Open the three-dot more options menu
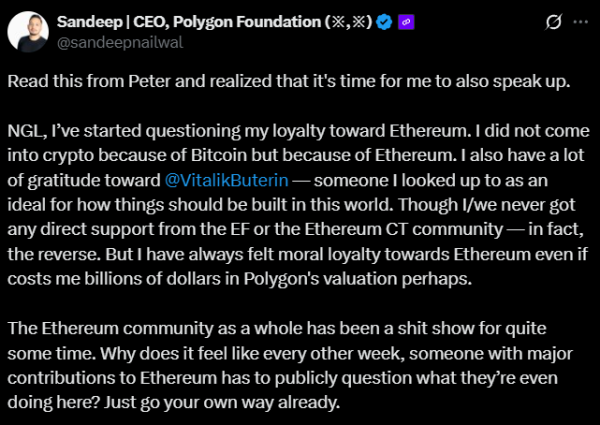Image resolution: width=600 pixels, height=425 pixels. coord(579,23)
